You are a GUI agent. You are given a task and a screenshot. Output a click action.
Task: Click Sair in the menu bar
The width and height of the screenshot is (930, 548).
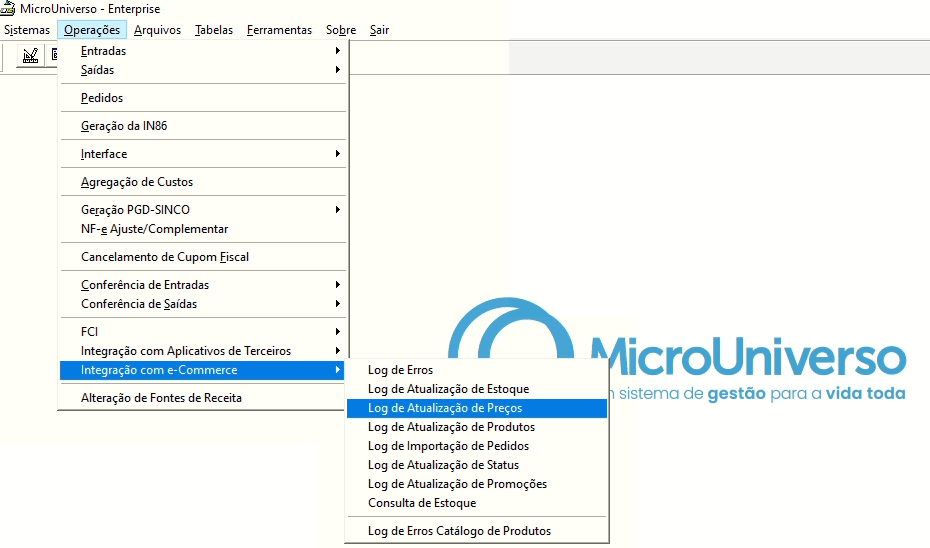tap(379, 30)
